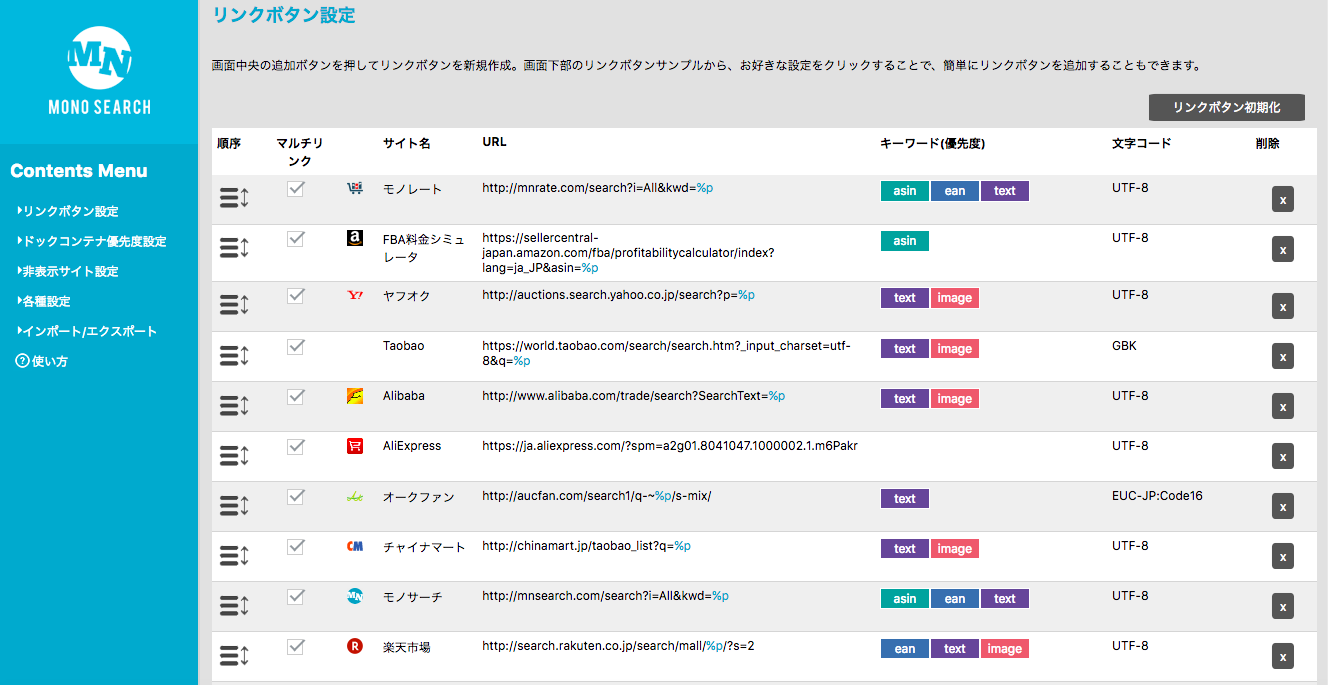Click the ean tag in 楽天市場 row

tap(905, 649)
